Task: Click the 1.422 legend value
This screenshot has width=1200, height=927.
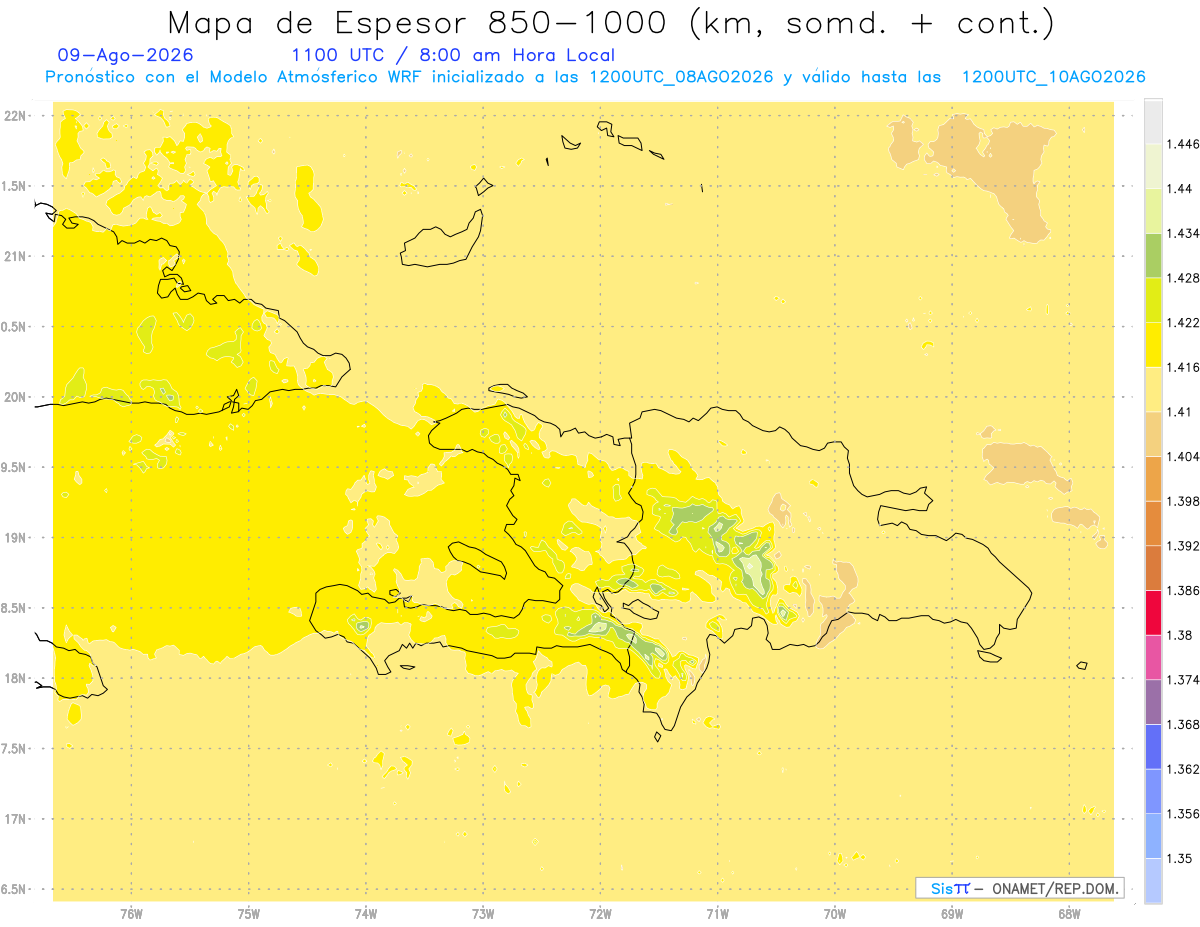Action: 1183,322
